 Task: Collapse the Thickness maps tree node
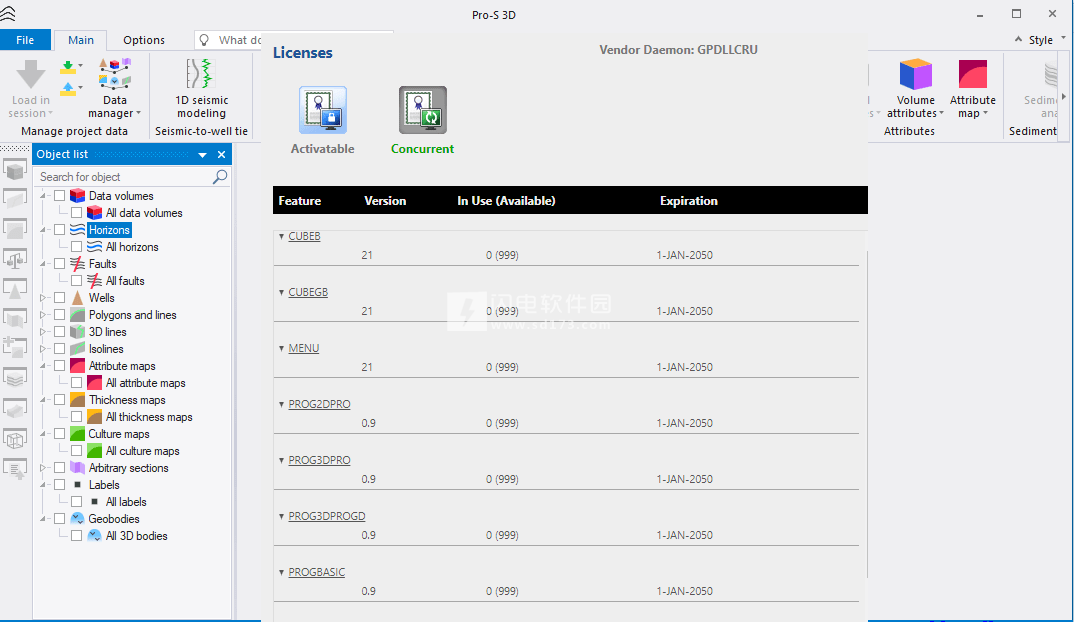click(42, 400)
